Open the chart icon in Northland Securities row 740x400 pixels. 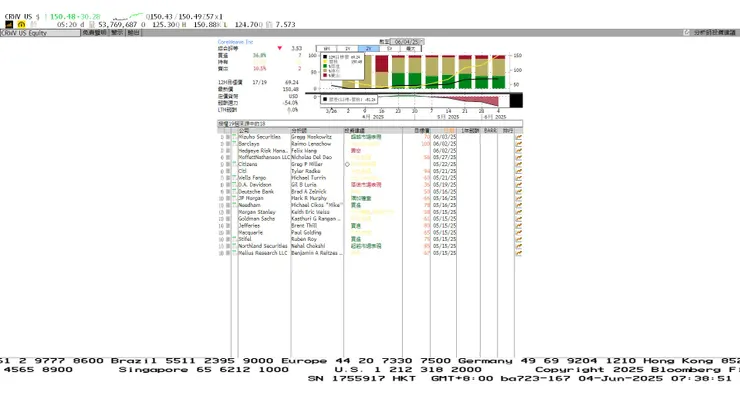point(519,246)
